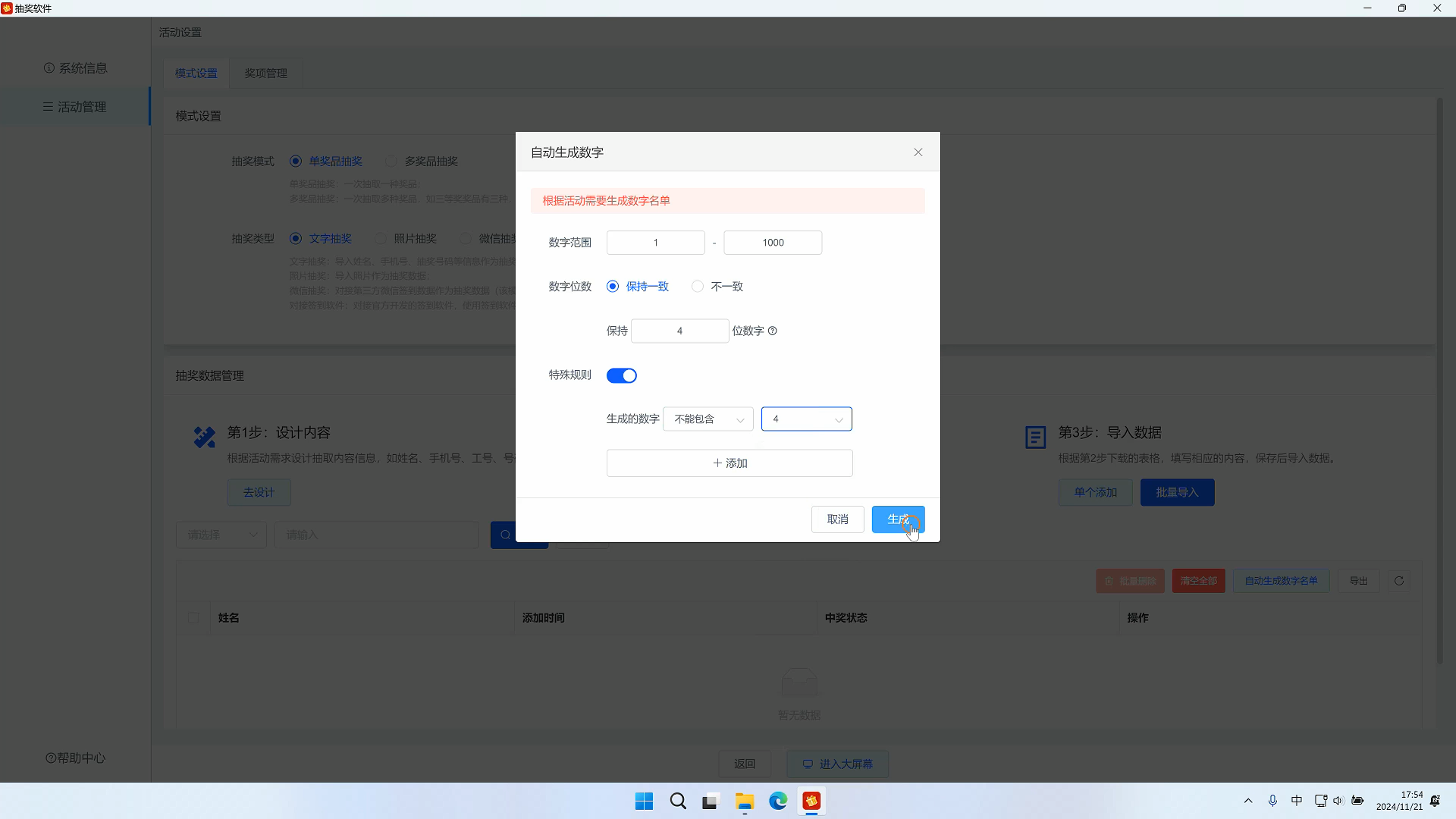Open Microsoft Edge from the taskbar
This screenshot has height=819, width=1456.
click(778, 801)
